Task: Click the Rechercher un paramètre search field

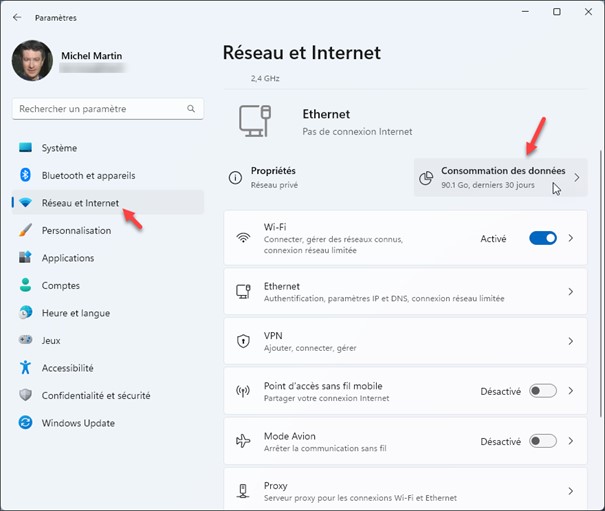Action: [x=98, y=109]
